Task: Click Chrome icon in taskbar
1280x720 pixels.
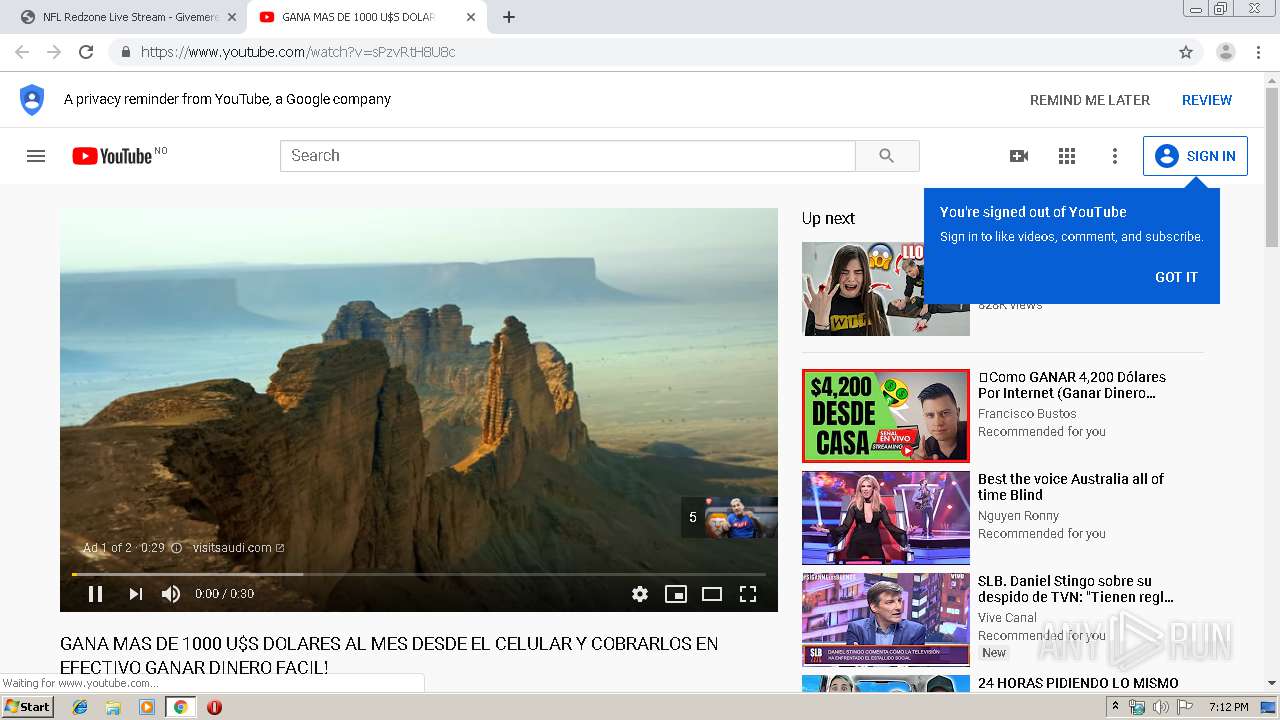Action: [x=180, y=707]
